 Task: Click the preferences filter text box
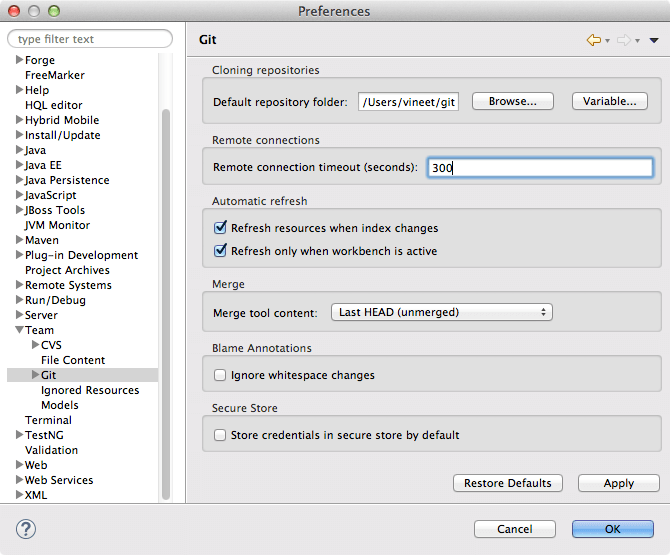point(90,39)
